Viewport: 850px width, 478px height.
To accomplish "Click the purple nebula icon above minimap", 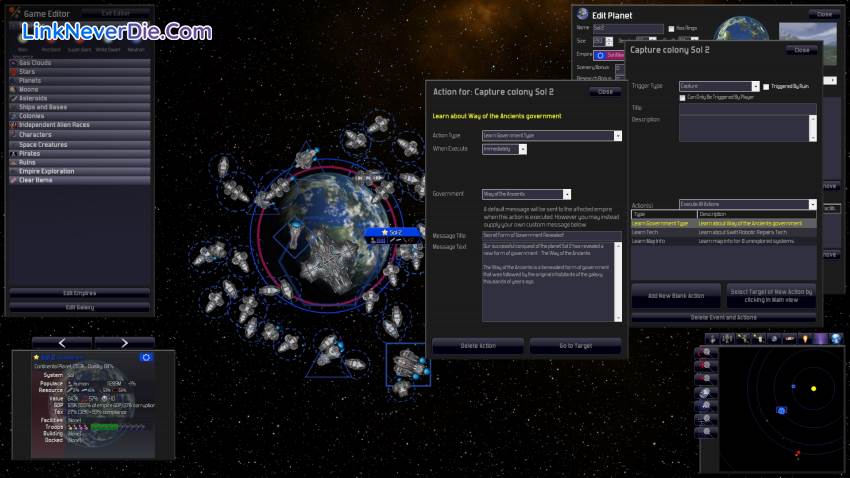I will point(821,339).
